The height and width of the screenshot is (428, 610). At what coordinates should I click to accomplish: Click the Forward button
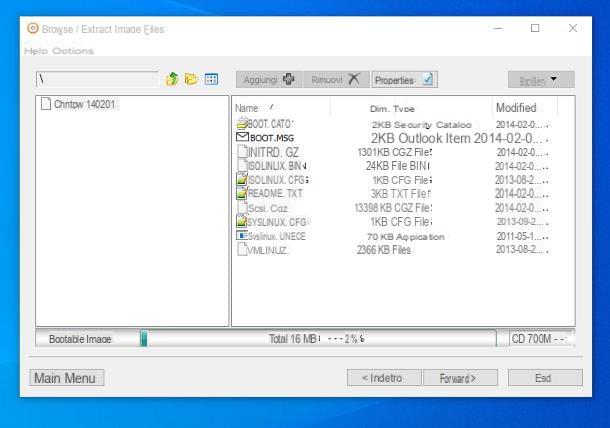[460, 378]
